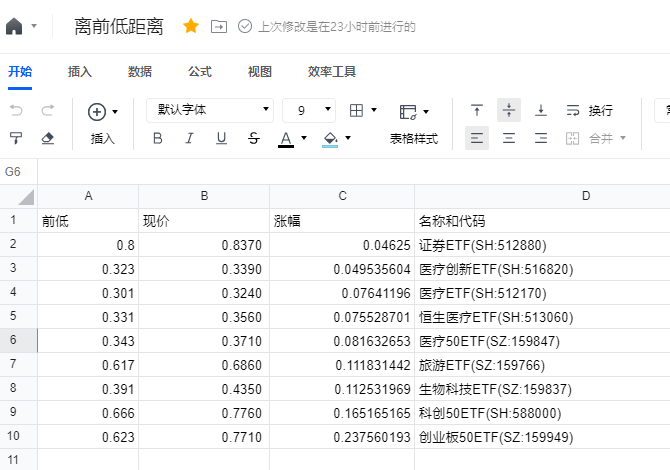
Task: Click the value 0.081632653
Action: coord(342,341)
